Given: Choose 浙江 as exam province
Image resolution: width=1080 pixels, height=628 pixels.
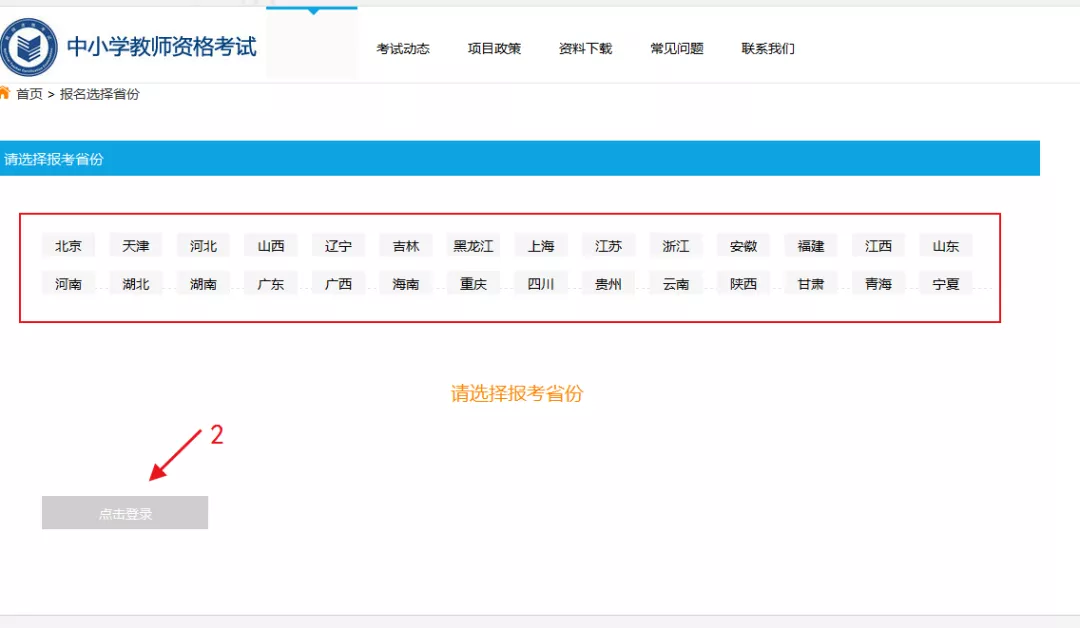Looking at the screenshot, I should coord(676,246).
